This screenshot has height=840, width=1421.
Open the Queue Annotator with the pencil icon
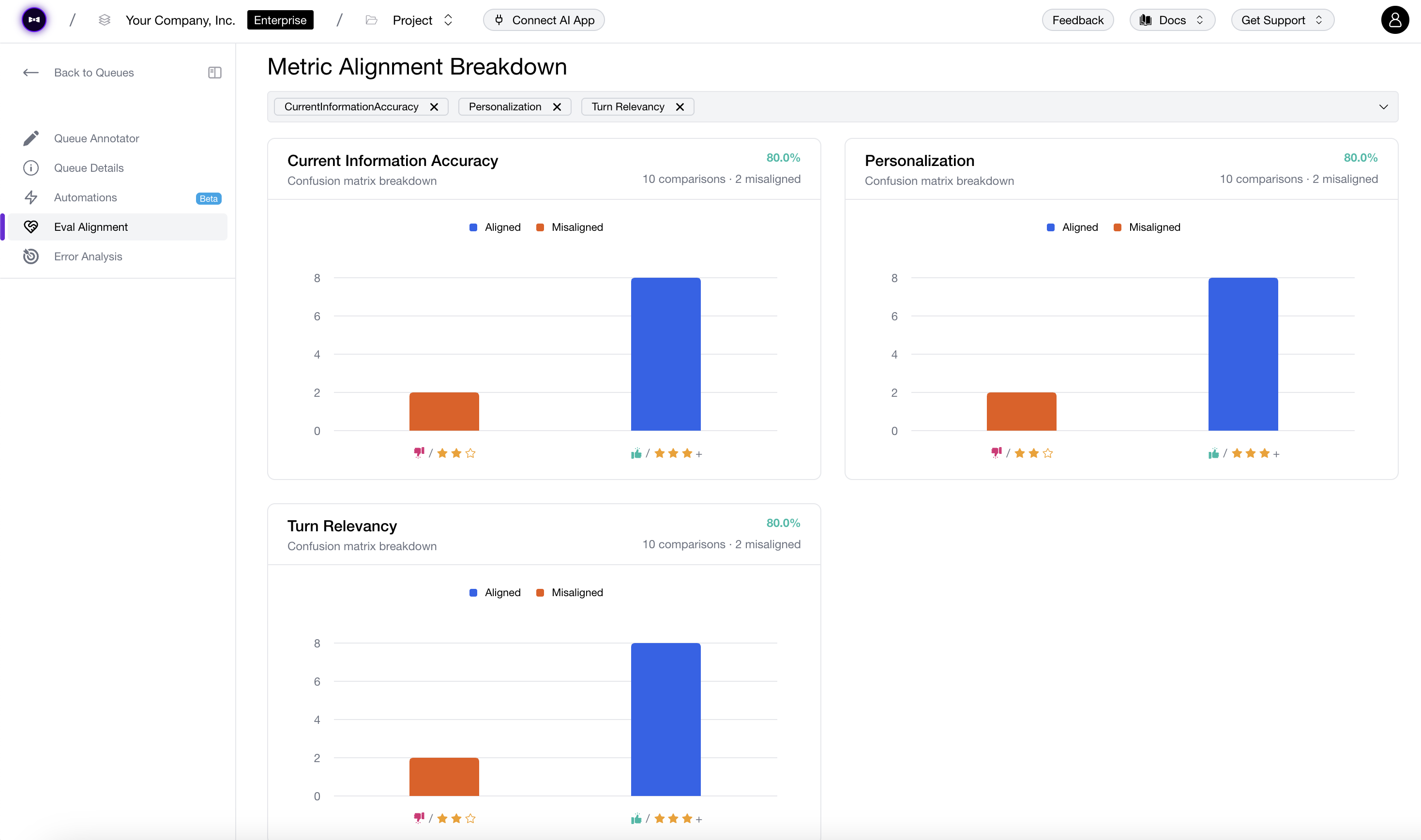pyautogui.click(x=31, y=138)
